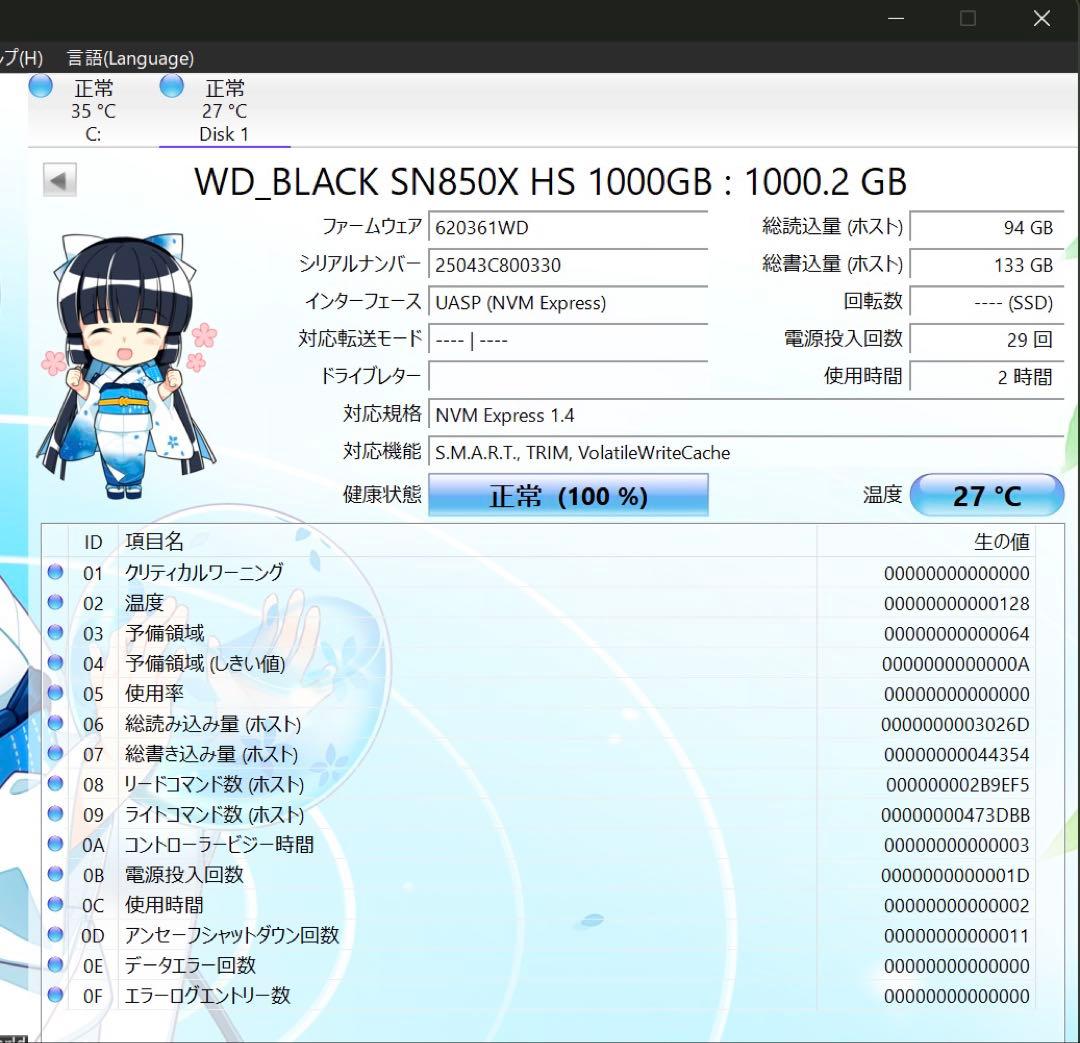Click status dot for 0C 使用時間 row

(x=56, y=904)
